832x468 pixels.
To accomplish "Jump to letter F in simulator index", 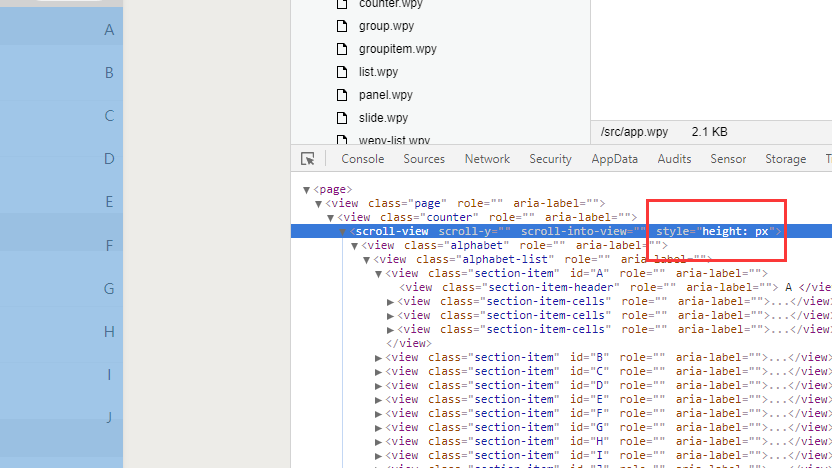I will click(109, 245).
